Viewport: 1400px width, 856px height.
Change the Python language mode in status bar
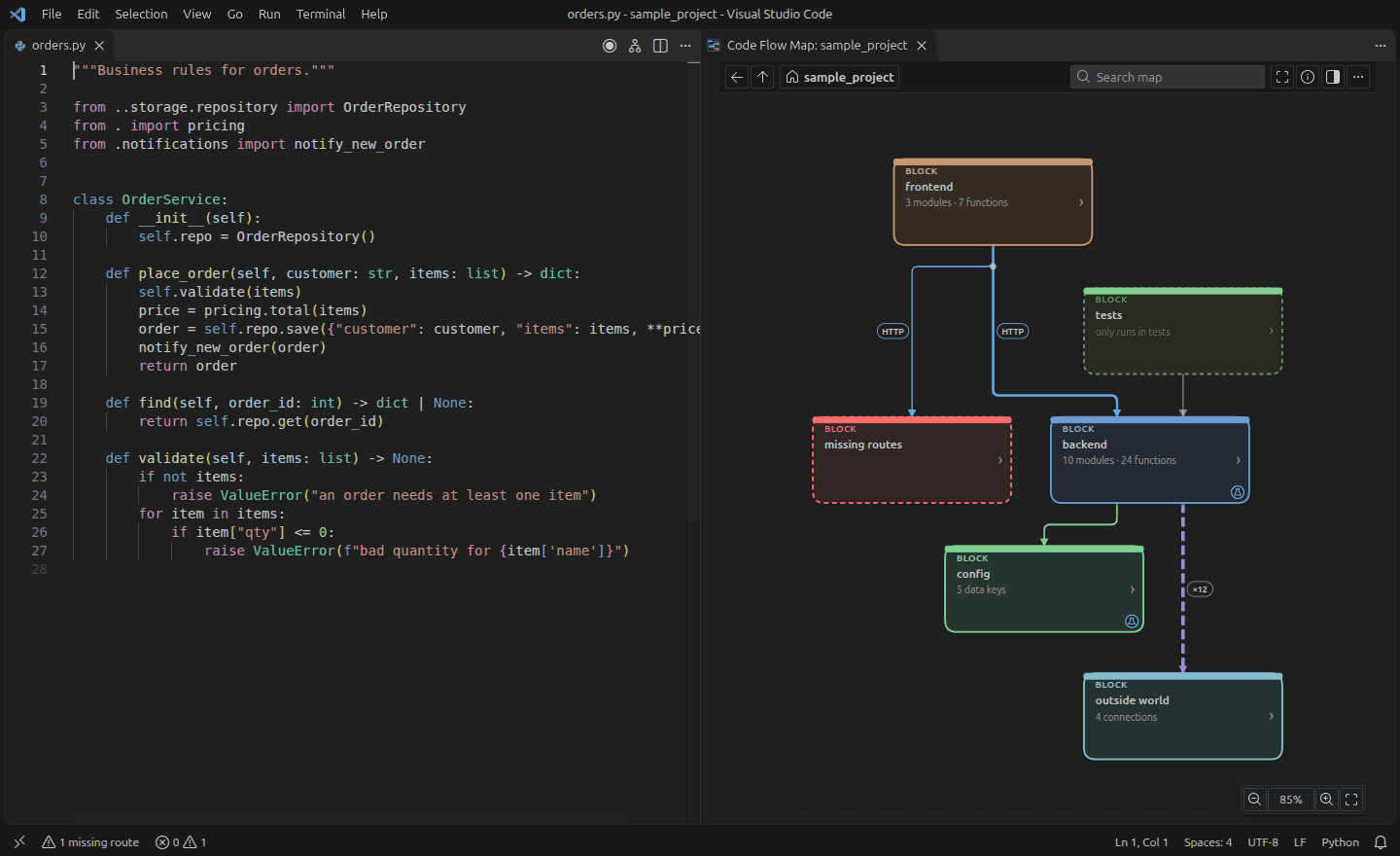click(1340, 842)
